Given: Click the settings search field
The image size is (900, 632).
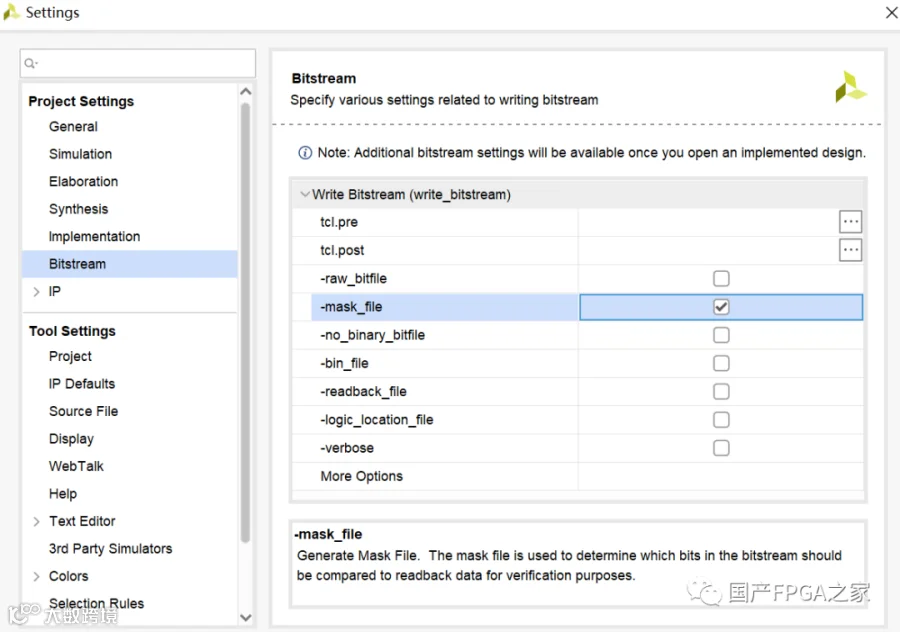Looking at the screenshot, I should [138, 63].
